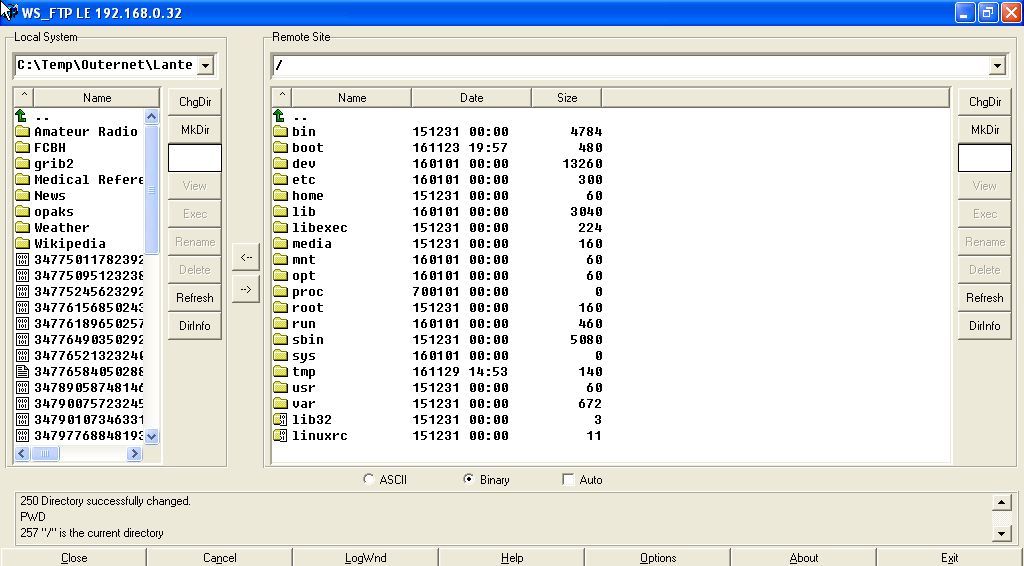Image resolution: width=1024 pixels, height=566 pixels.
Task: Select the lib32 link icon in remote list
Action: point(280,420)
